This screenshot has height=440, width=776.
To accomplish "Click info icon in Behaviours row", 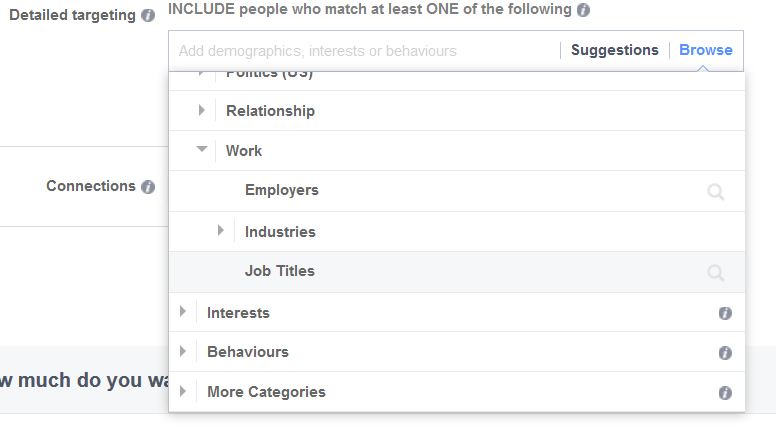I will tap(725, 353).
